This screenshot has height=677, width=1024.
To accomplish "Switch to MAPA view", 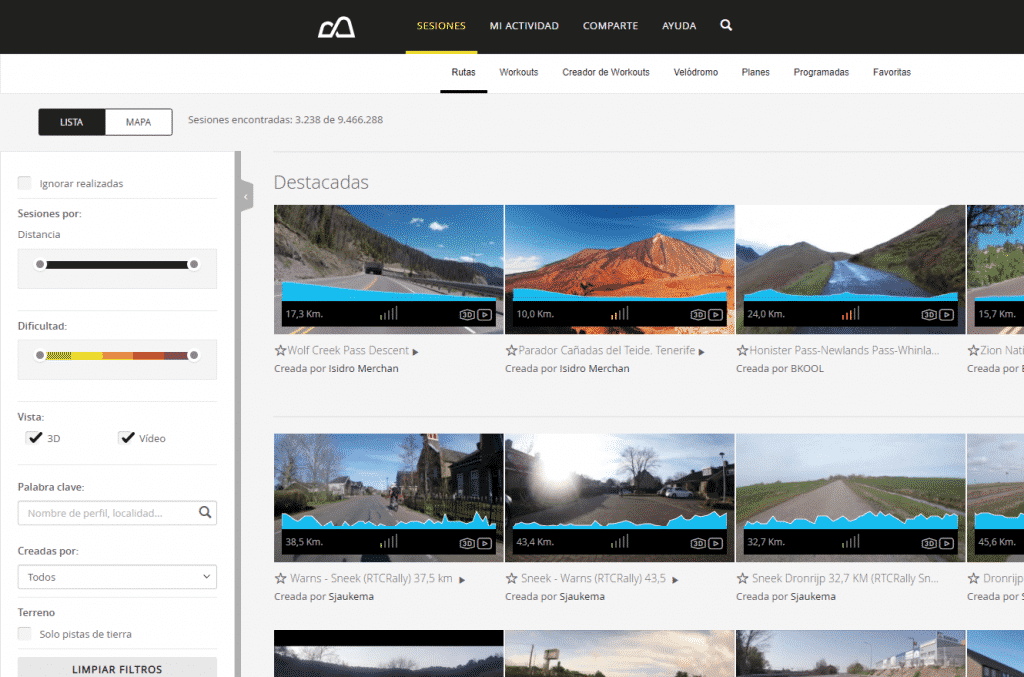I will (138, 122).
